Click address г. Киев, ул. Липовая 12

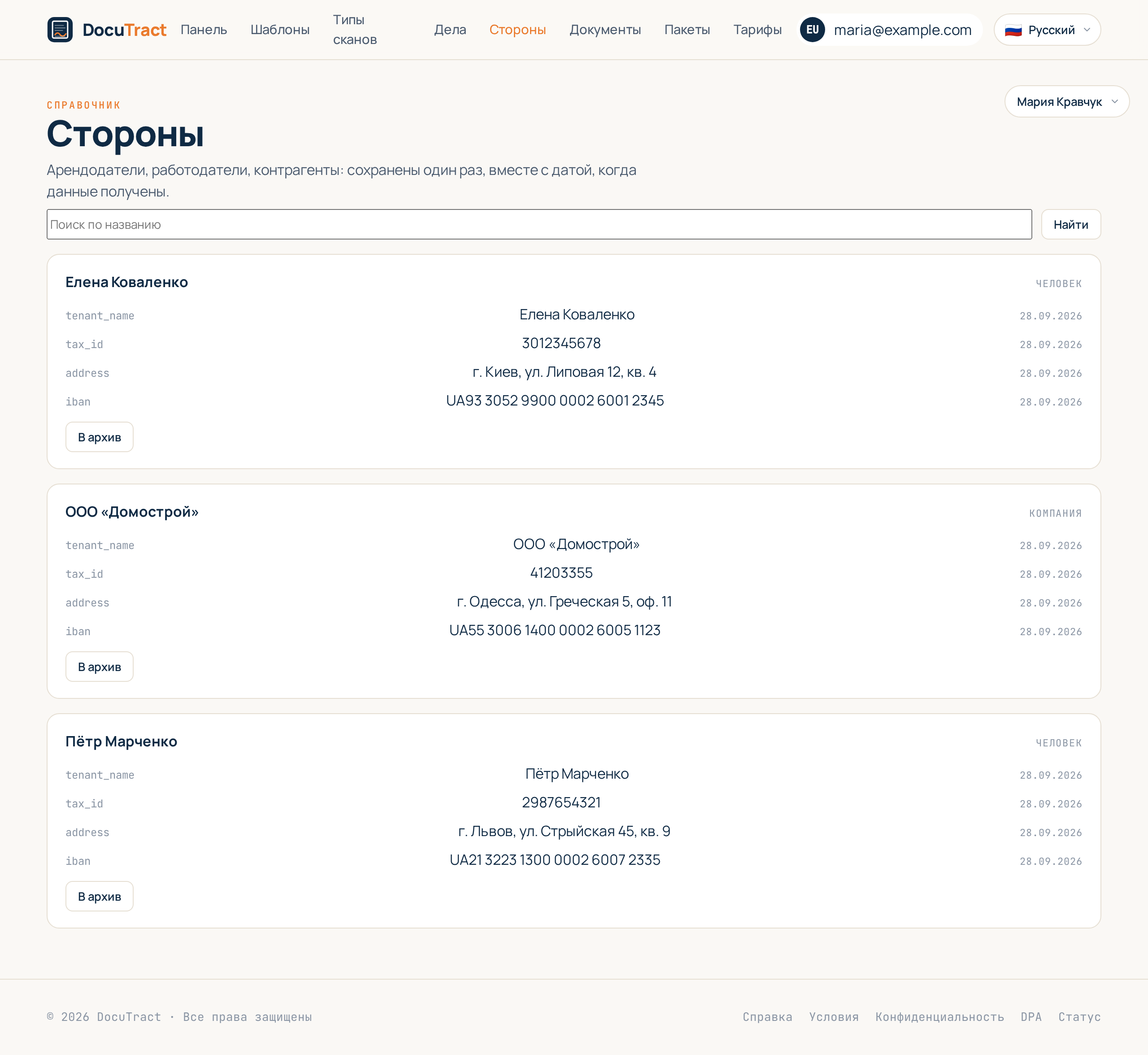click(x=564, y=372)
